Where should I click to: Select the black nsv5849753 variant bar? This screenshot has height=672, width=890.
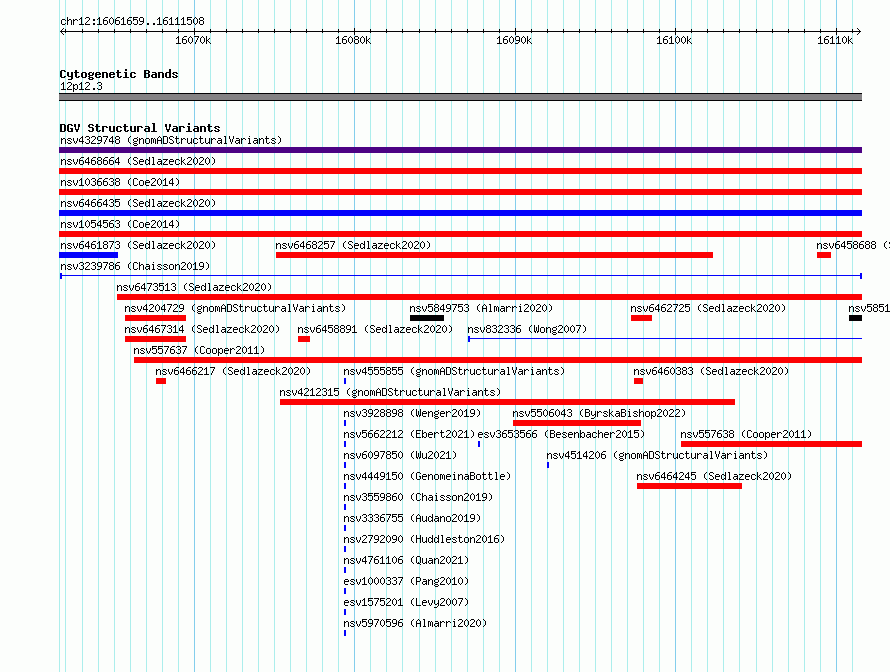[427, 318]
